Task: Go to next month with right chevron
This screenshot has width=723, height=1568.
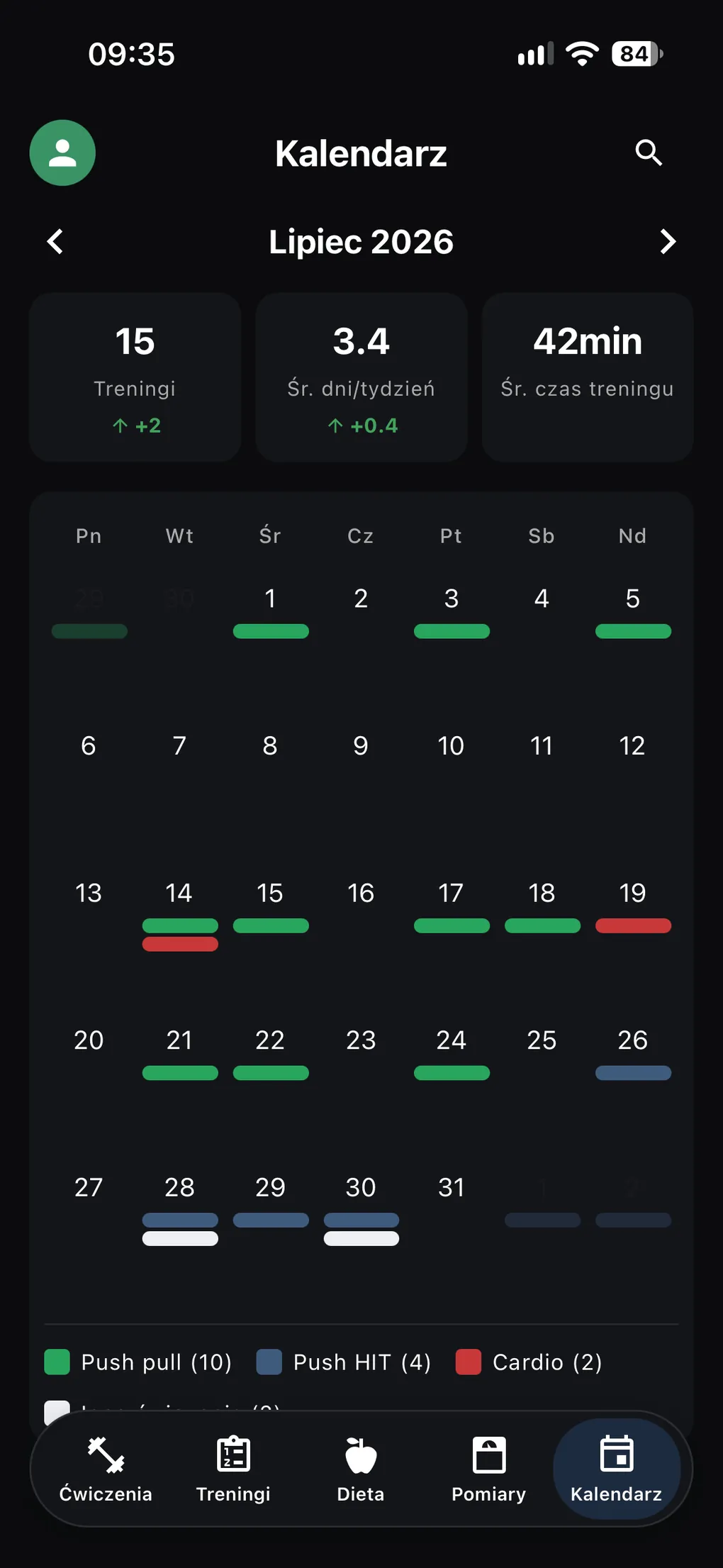Action: pos(668,241)
